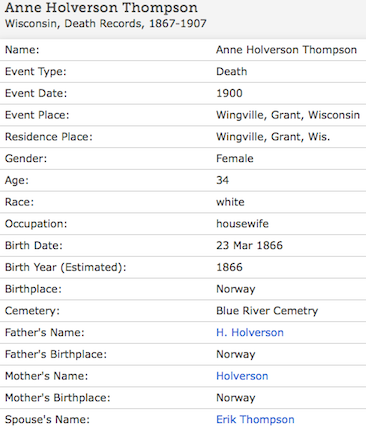Click the Cemetery: field label
The width and height of the screenshot is (366, 428).
point(32,311)
